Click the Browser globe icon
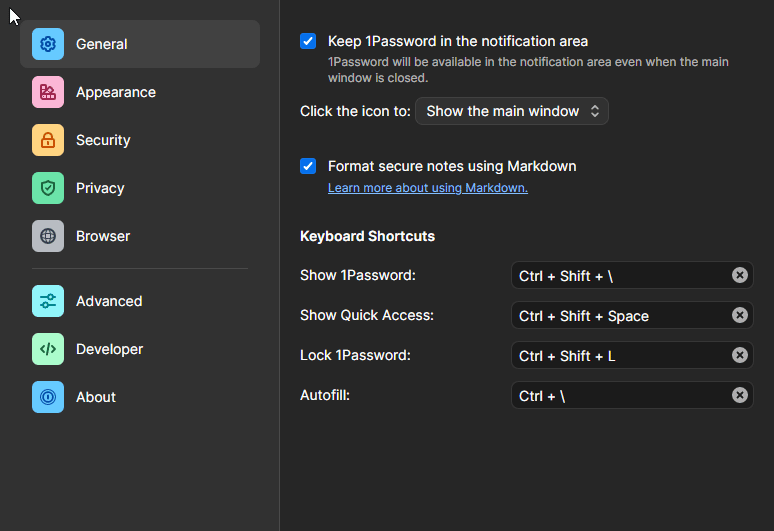Viewport: 774px width, 531px height. click(x=48, y=236)
